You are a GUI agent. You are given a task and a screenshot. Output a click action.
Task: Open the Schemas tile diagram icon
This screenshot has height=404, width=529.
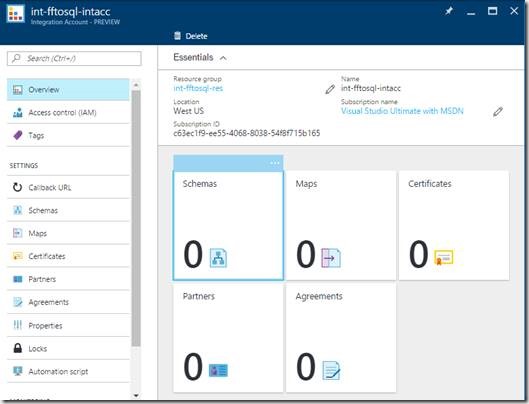[218, 258]
